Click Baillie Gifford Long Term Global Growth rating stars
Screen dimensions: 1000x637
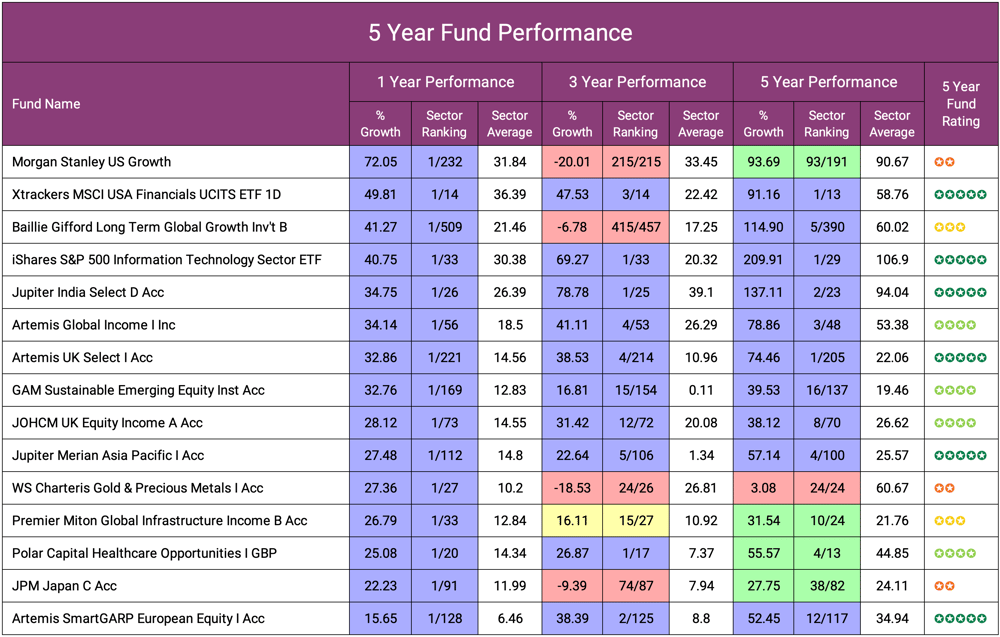click(x=949, y=227)
